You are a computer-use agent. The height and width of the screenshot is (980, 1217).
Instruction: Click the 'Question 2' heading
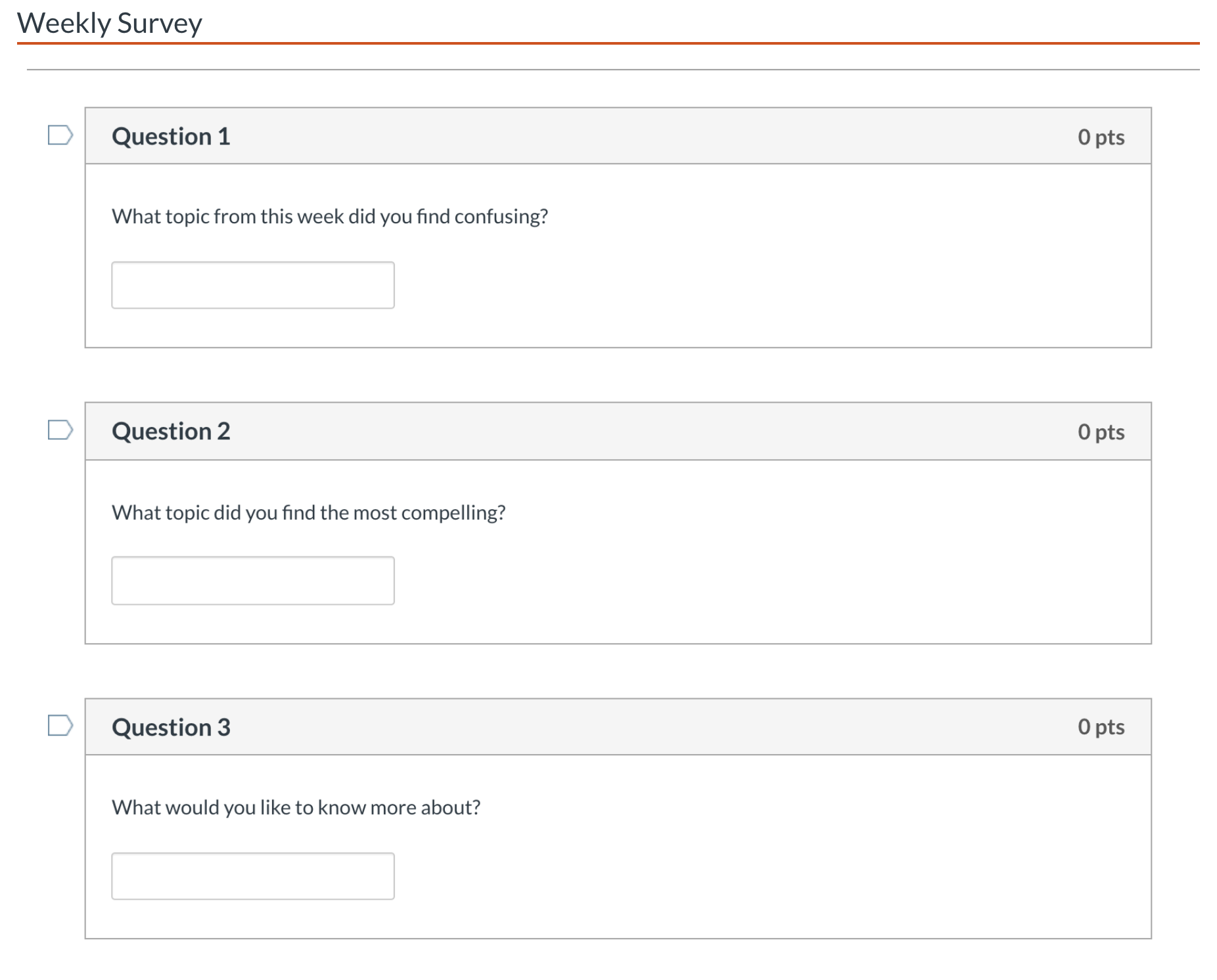point(171,432)
